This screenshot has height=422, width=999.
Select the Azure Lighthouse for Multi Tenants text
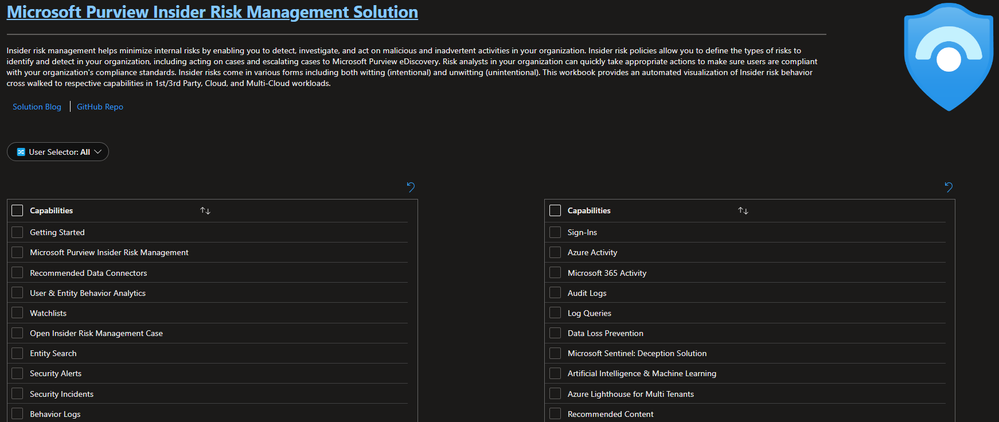coord(631,394)
